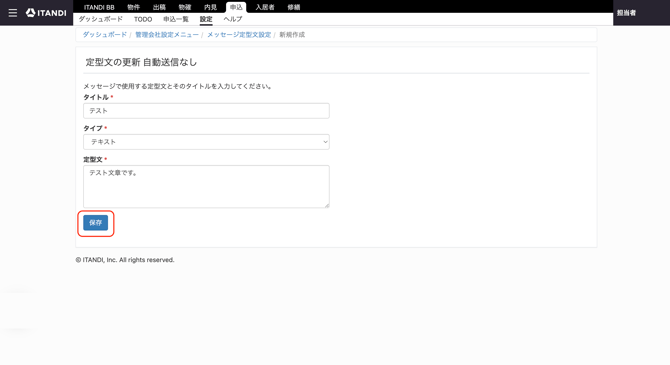Click the ITANDI logo
The image size is (670, 365).
46,13
